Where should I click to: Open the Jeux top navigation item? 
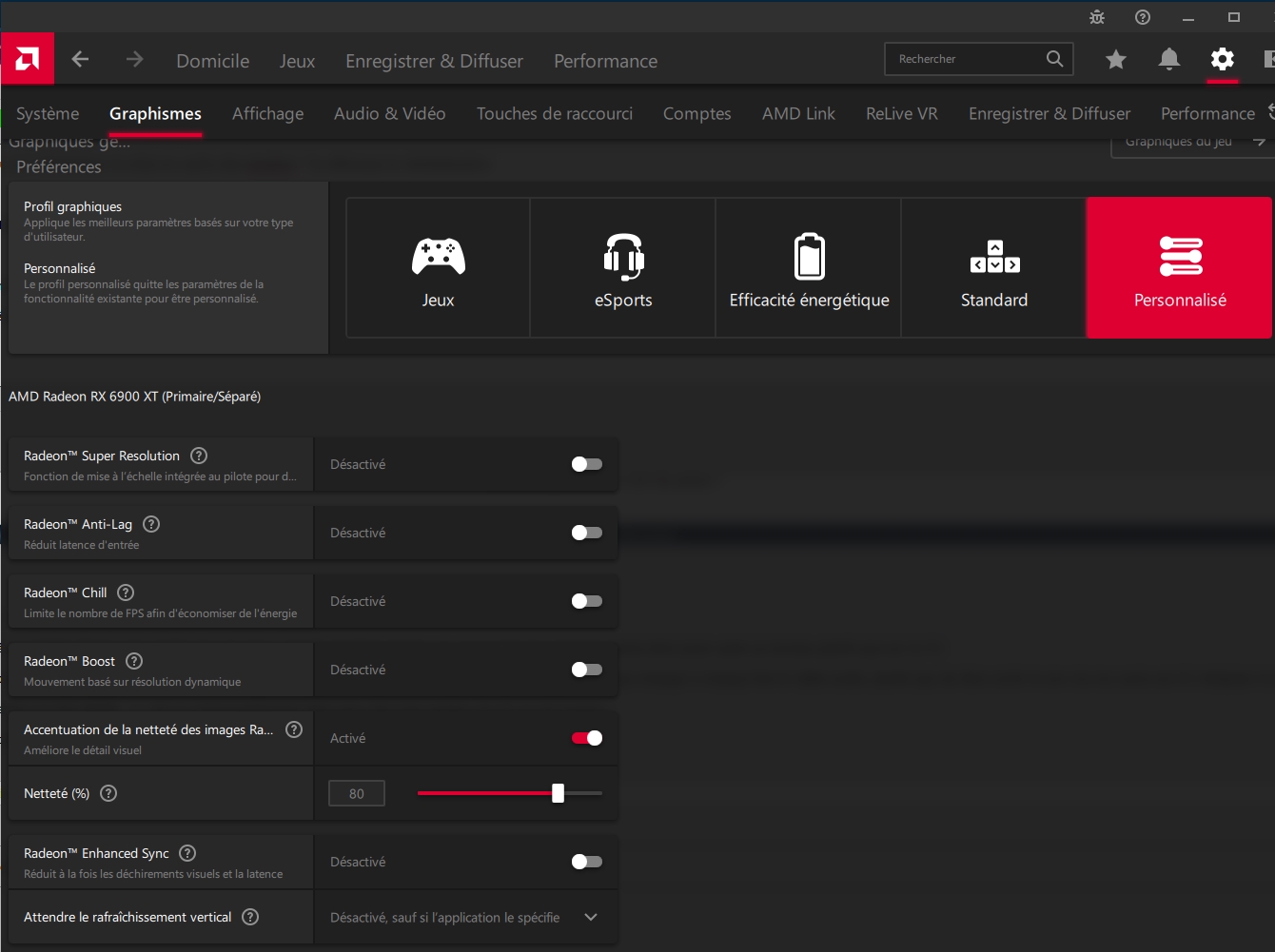(297, 61)
